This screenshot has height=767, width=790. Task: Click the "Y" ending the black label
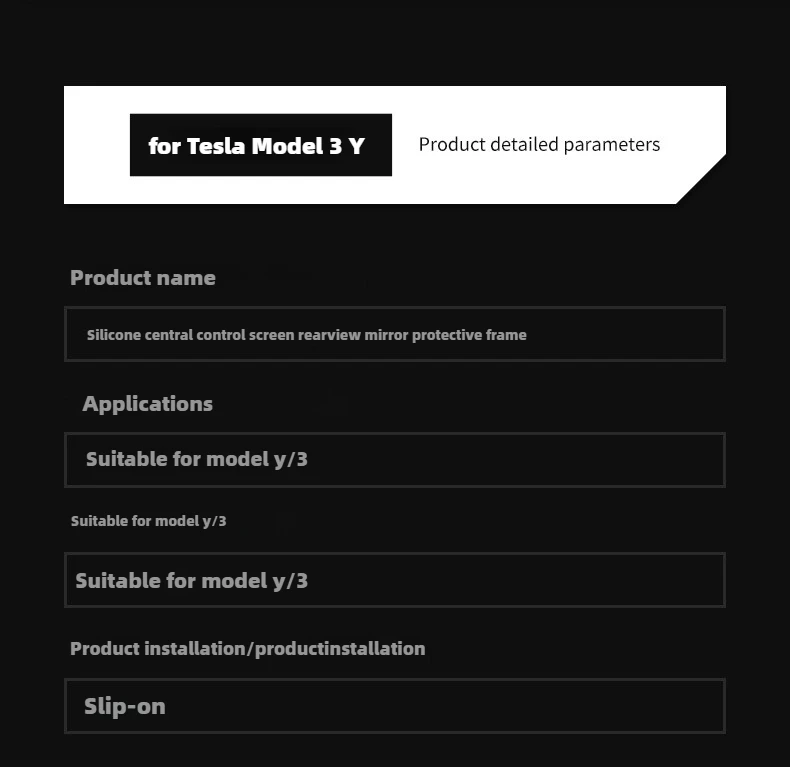coord(357,146)
